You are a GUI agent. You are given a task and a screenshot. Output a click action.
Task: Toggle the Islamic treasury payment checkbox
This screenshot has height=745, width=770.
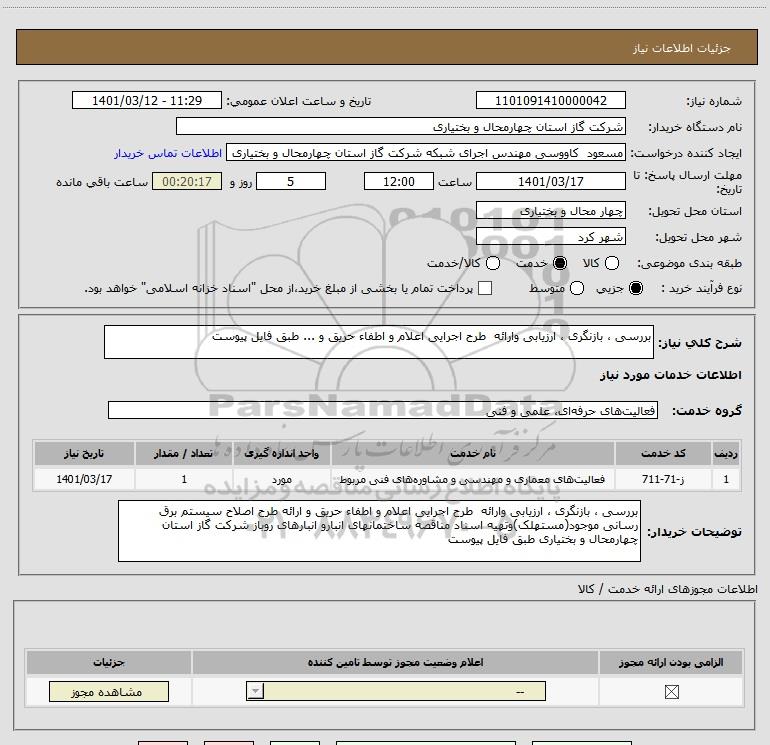point(485,288)
